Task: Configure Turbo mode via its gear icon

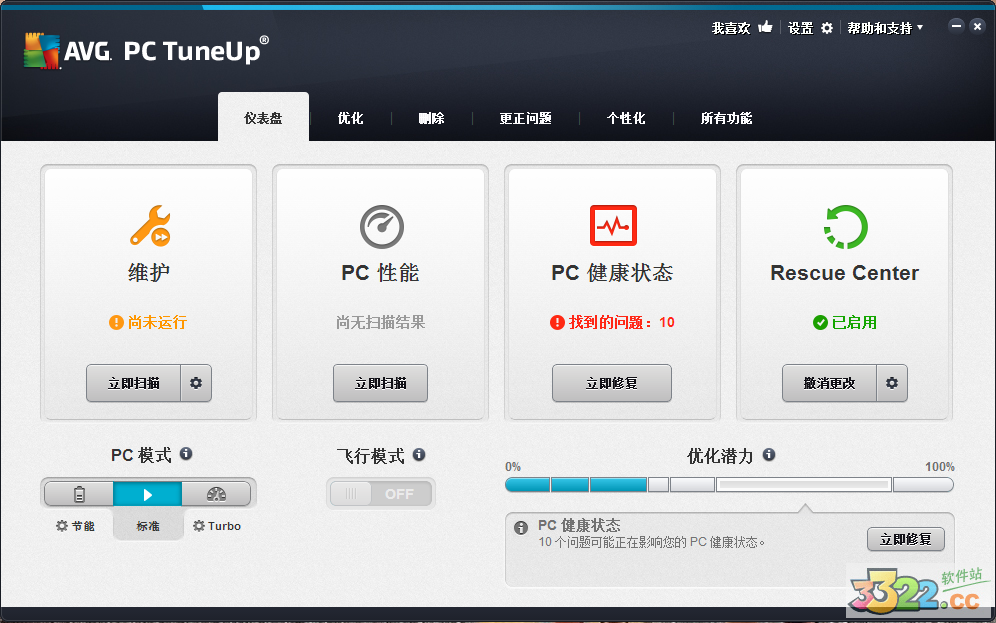Action: tap(199, 526)
